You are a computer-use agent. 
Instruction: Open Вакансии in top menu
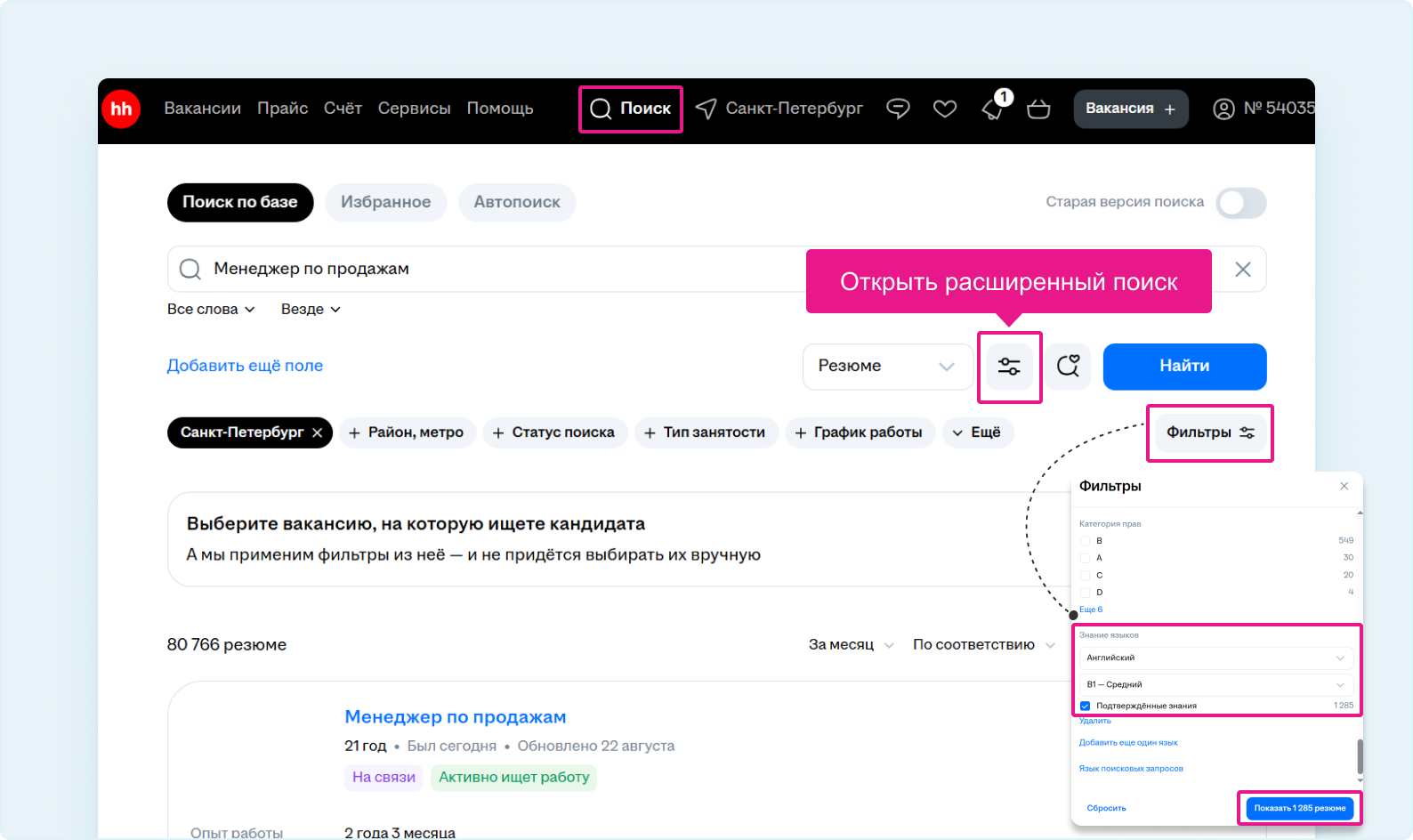click(202, 109)
